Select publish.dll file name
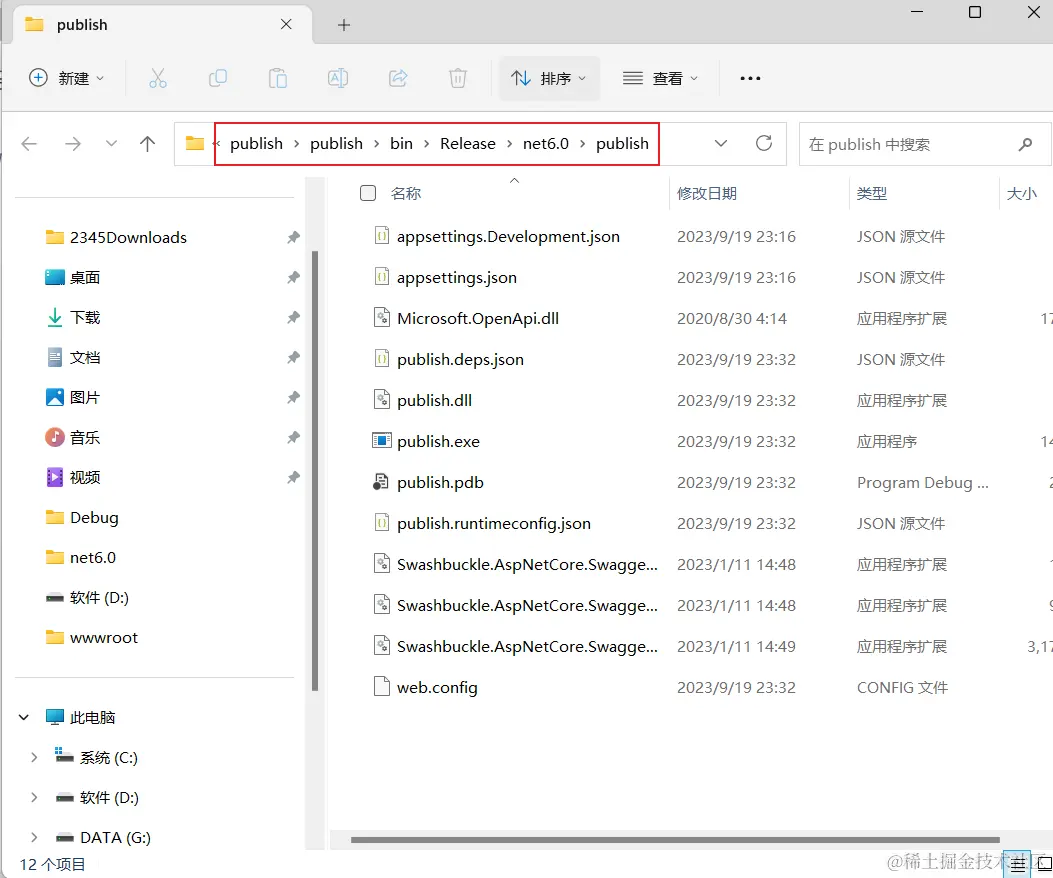Image resolution: width=1053 pixels, height=878 pixels. click(434, 400)
